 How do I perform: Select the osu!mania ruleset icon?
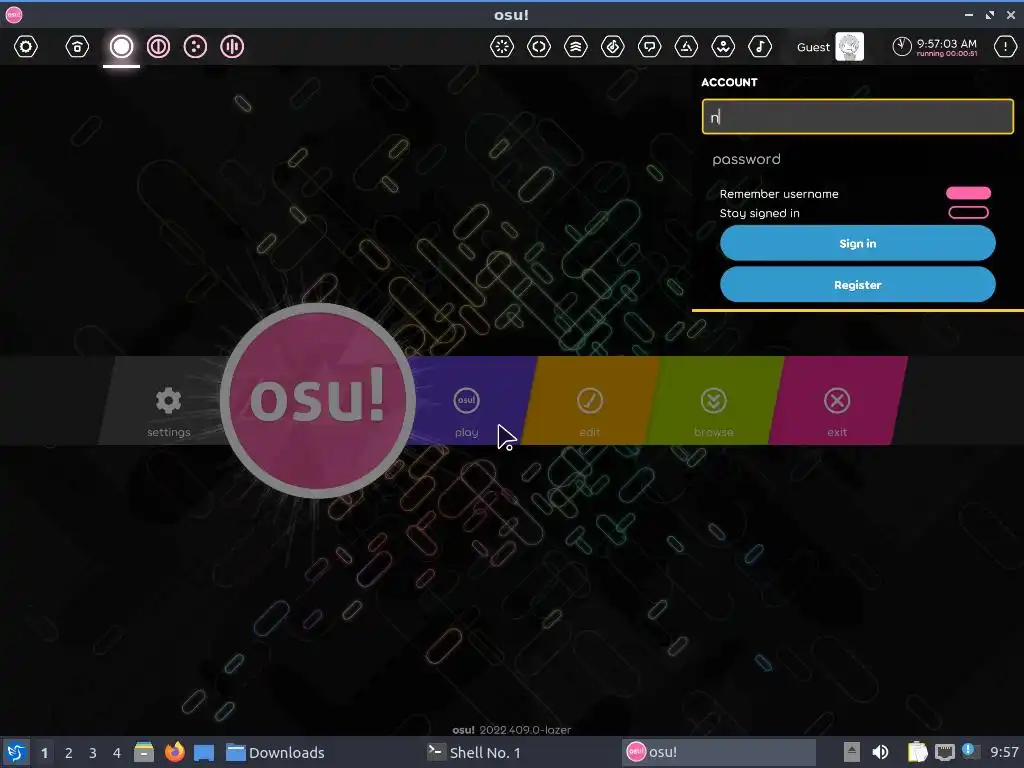tap(232, 46)
